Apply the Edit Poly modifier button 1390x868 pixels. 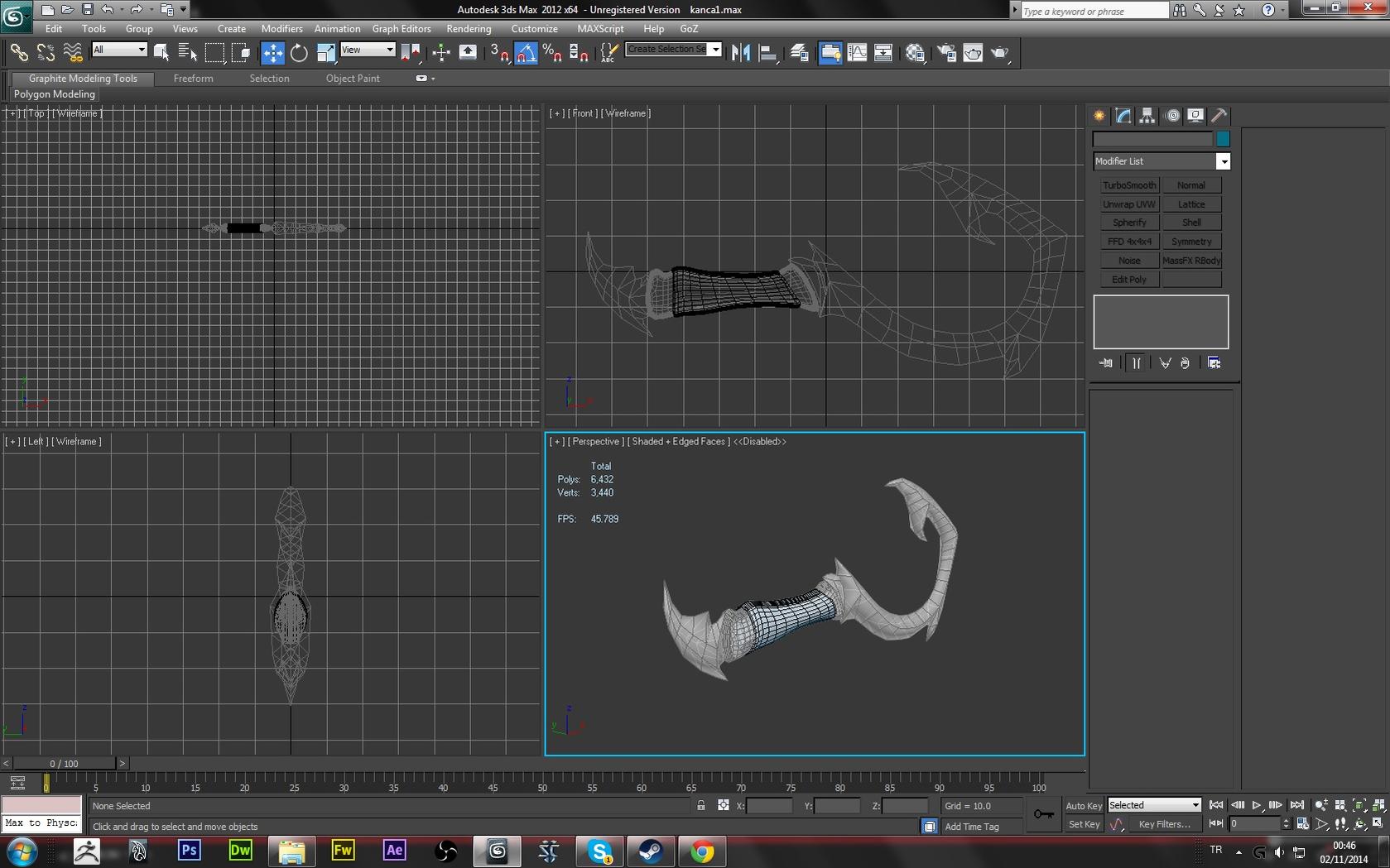pyautogui.click(x=1129, y=280)
